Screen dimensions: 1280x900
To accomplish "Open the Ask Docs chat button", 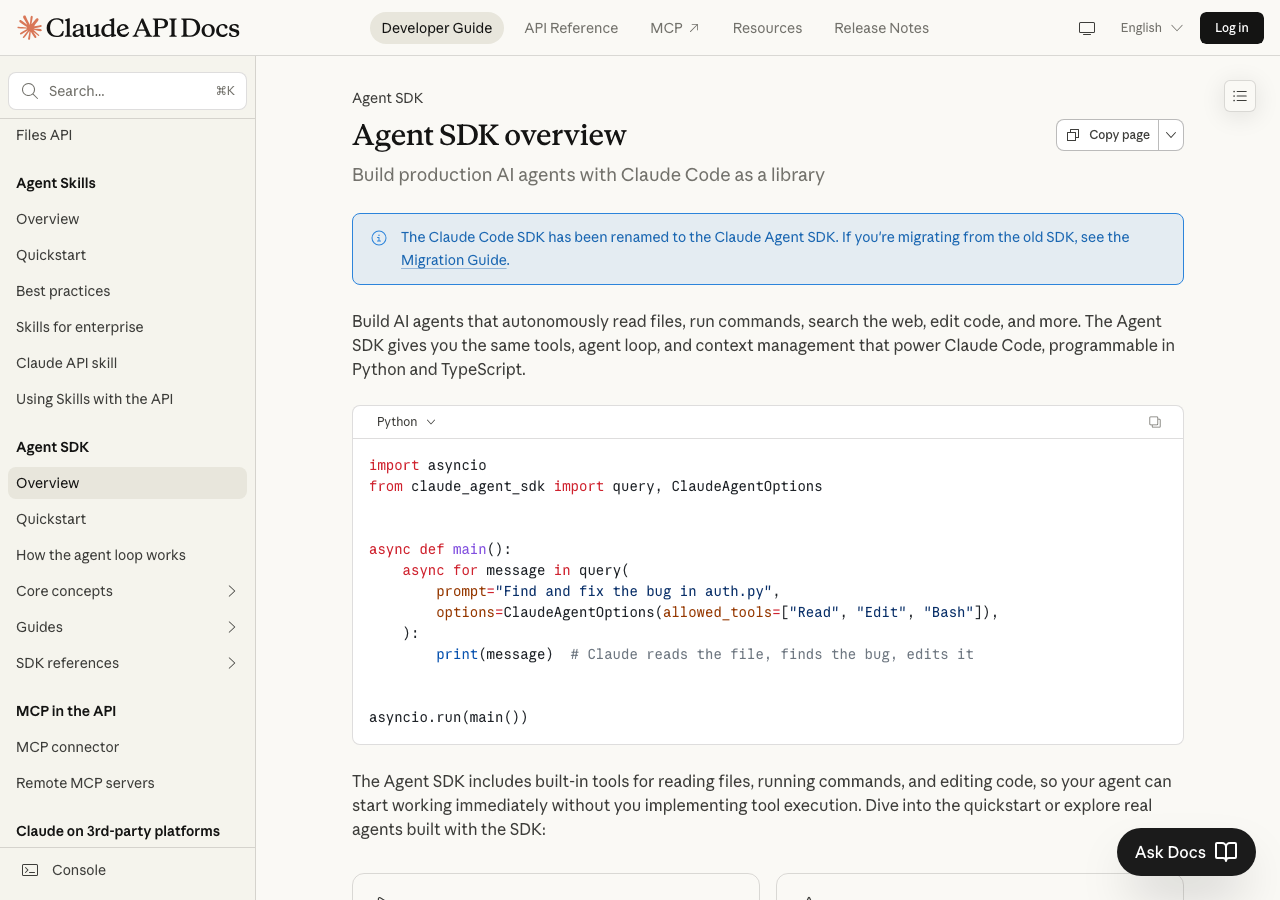I will 1186,852.
